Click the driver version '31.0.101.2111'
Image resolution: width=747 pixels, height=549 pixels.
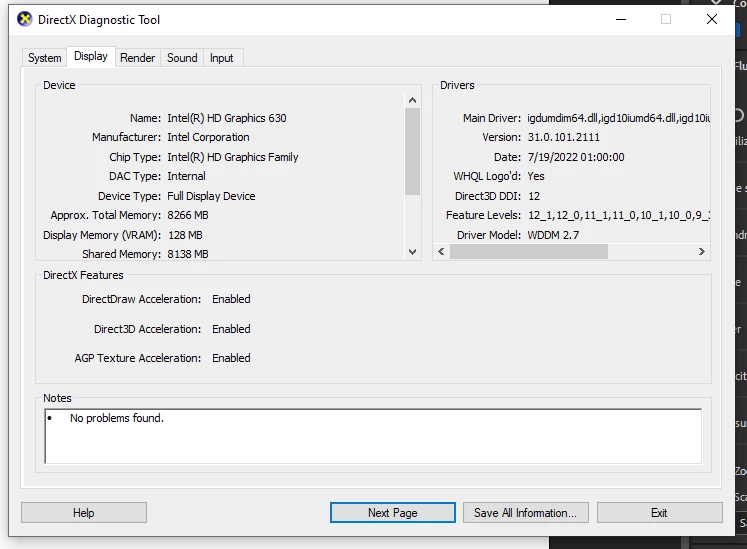point(564,137)
